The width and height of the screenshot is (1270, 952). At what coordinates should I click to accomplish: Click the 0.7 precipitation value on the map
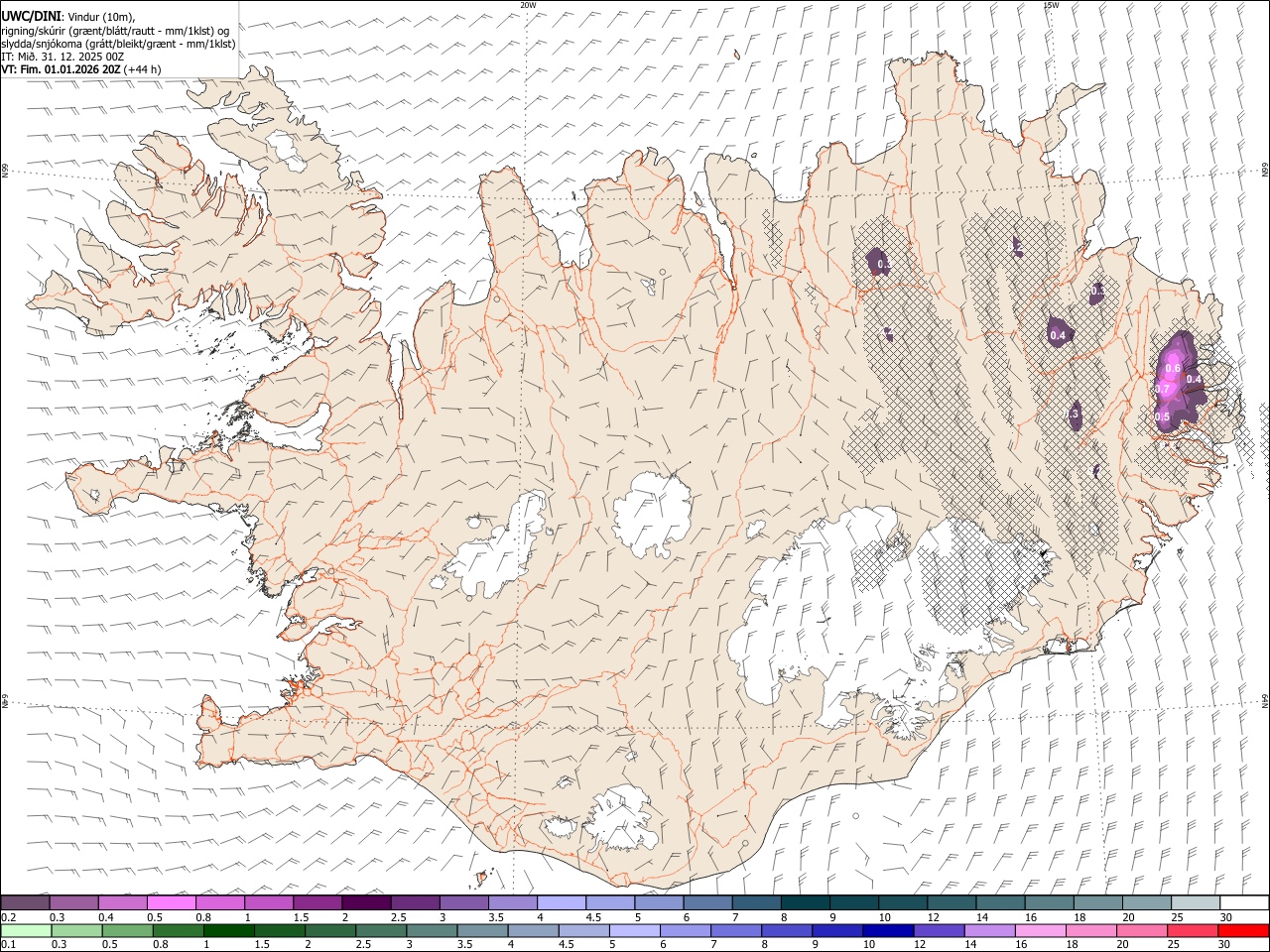(x=1163, y=389)
